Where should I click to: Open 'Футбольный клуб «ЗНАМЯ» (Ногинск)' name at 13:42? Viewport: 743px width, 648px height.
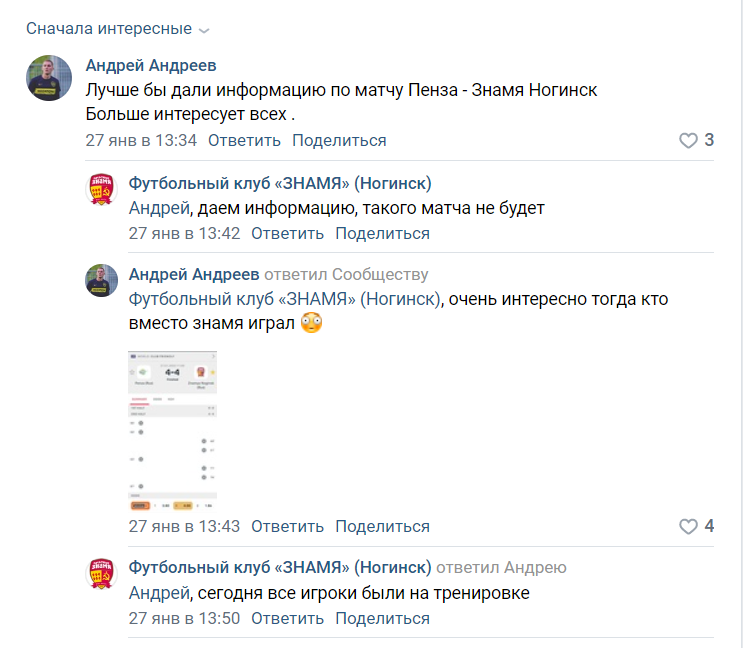click(x=280, y=183)
